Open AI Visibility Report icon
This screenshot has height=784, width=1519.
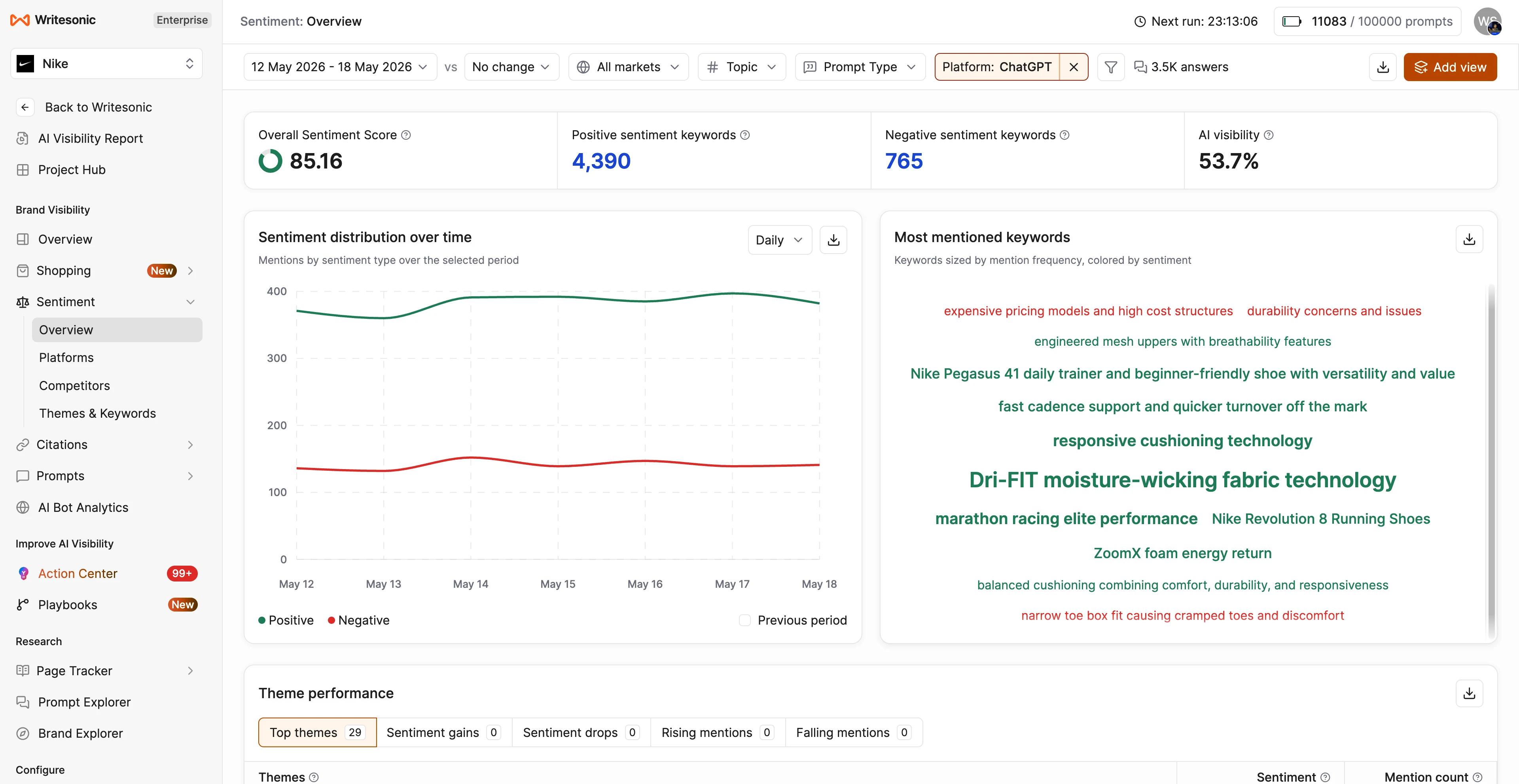click(23, 138)
